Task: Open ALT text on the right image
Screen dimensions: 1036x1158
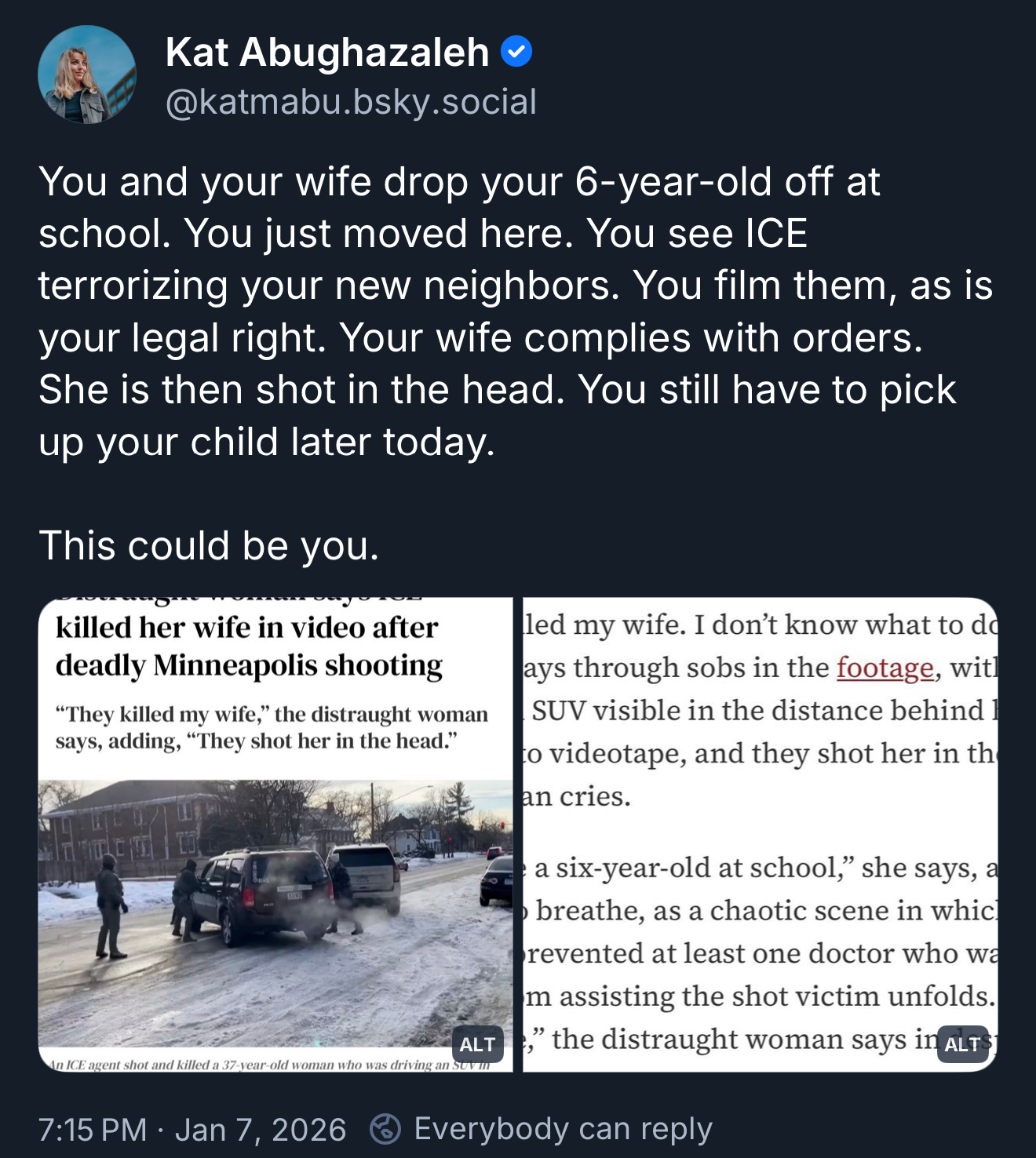Action: point(962,1044)
